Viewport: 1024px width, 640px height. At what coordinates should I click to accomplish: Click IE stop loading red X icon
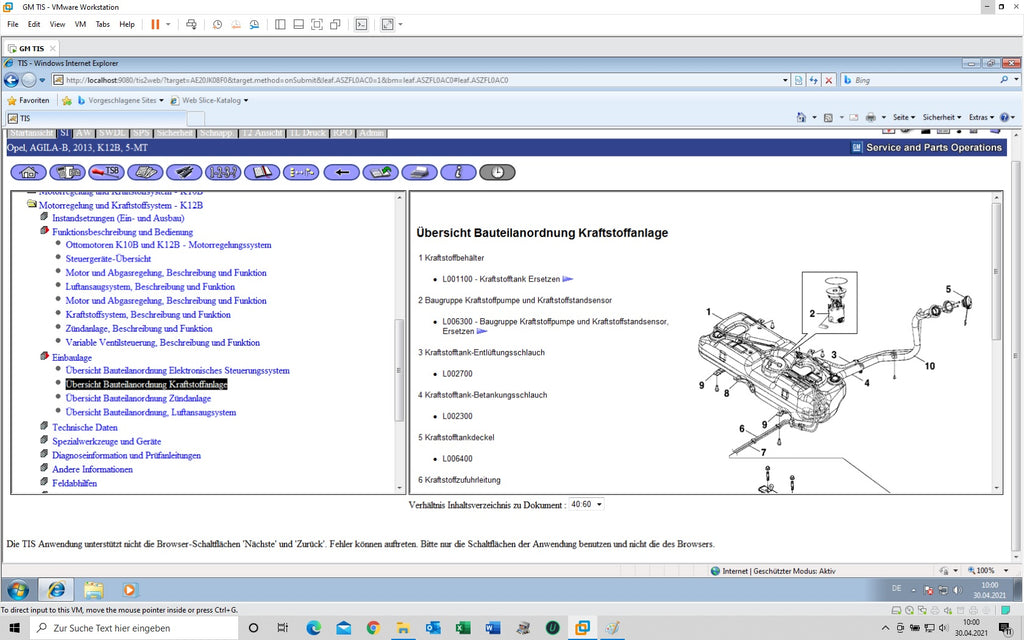tap(828, 80)
